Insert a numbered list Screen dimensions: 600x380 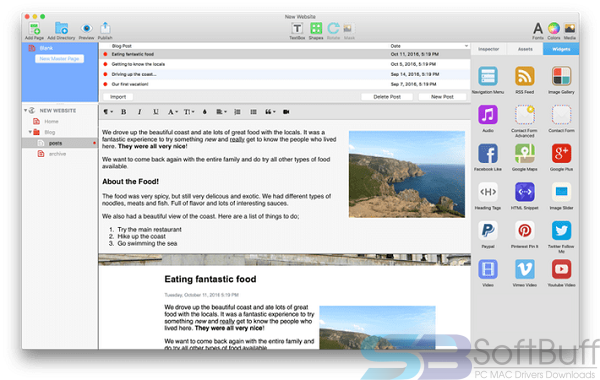pyautogui.click(x=237, y=112)
